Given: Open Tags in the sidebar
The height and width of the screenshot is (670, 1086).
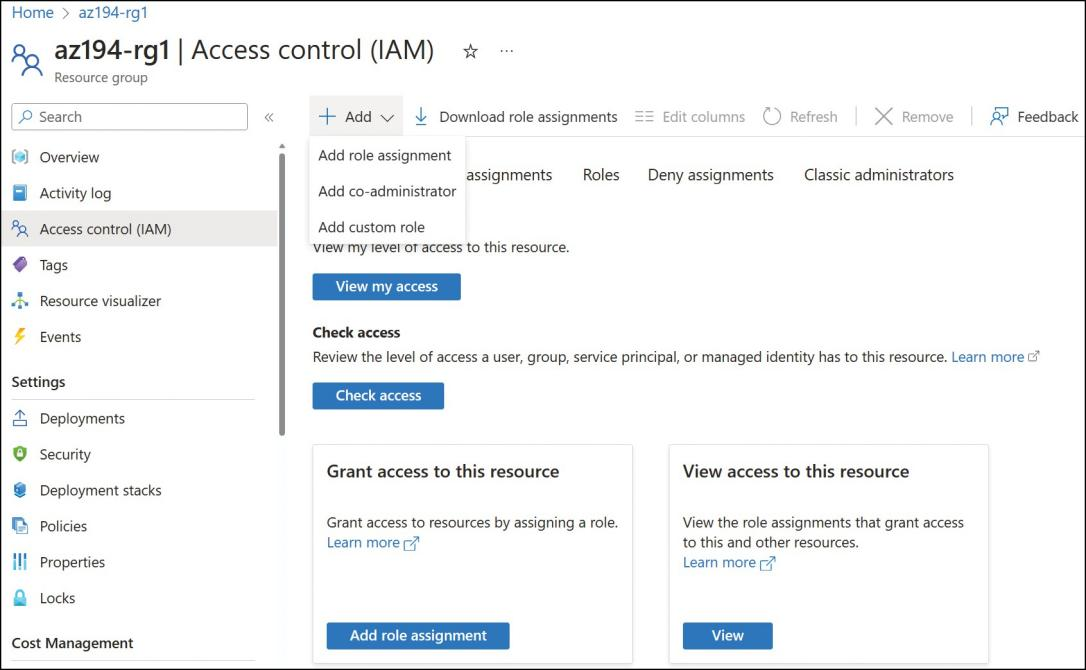Looking at the screenshot, I should (53, 265).
